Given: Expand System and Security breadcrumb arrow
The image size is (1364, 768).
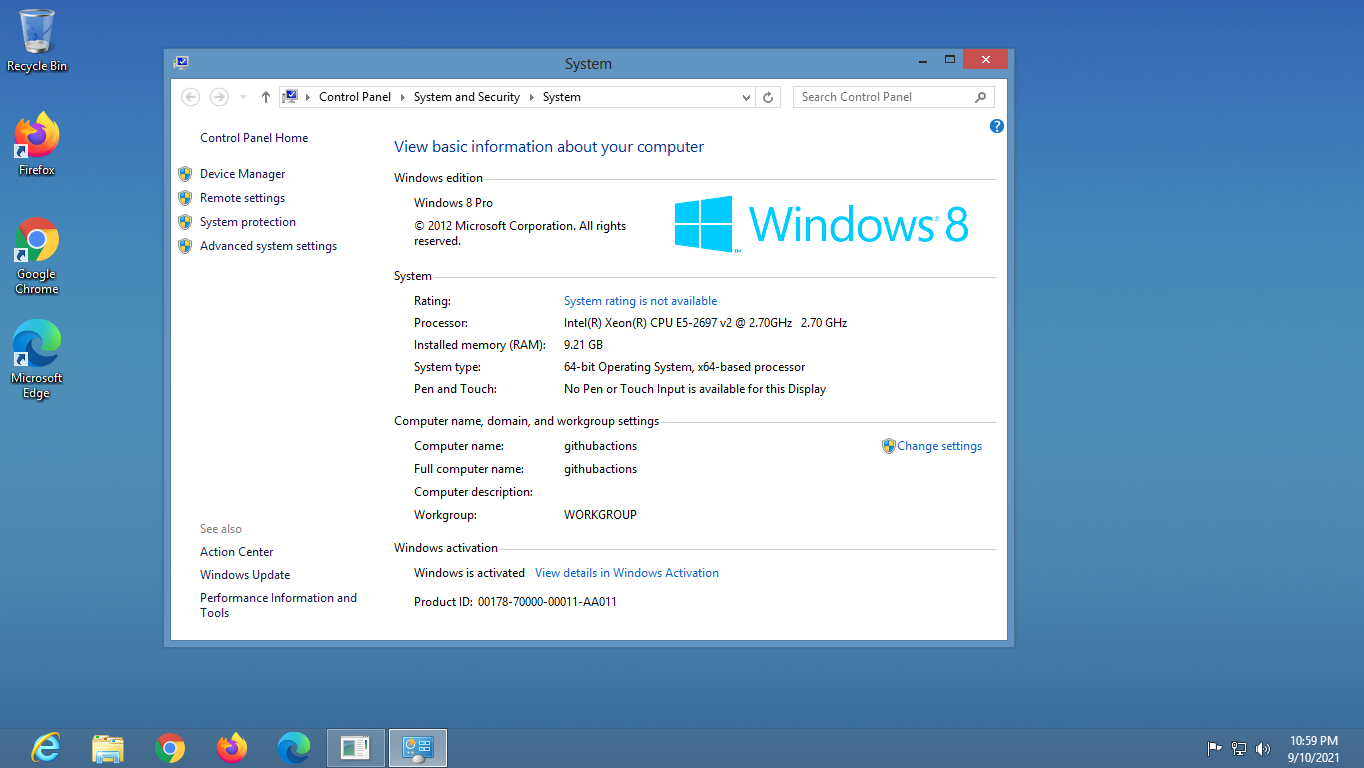Looking at the screenshot, I should (x=532, y=97).
